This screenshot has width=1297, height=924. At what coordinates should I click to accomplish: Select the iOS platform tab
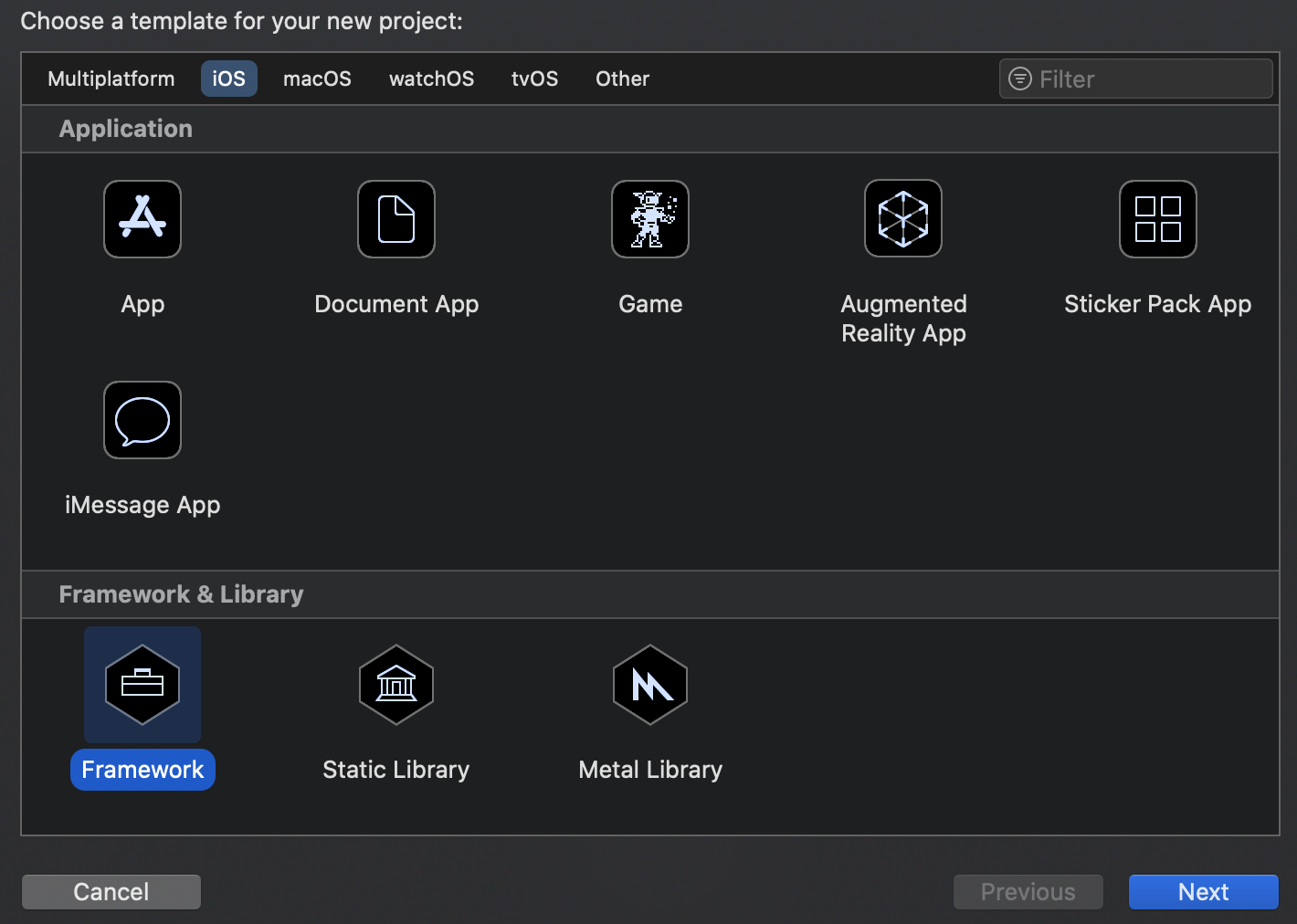point(229,79)
